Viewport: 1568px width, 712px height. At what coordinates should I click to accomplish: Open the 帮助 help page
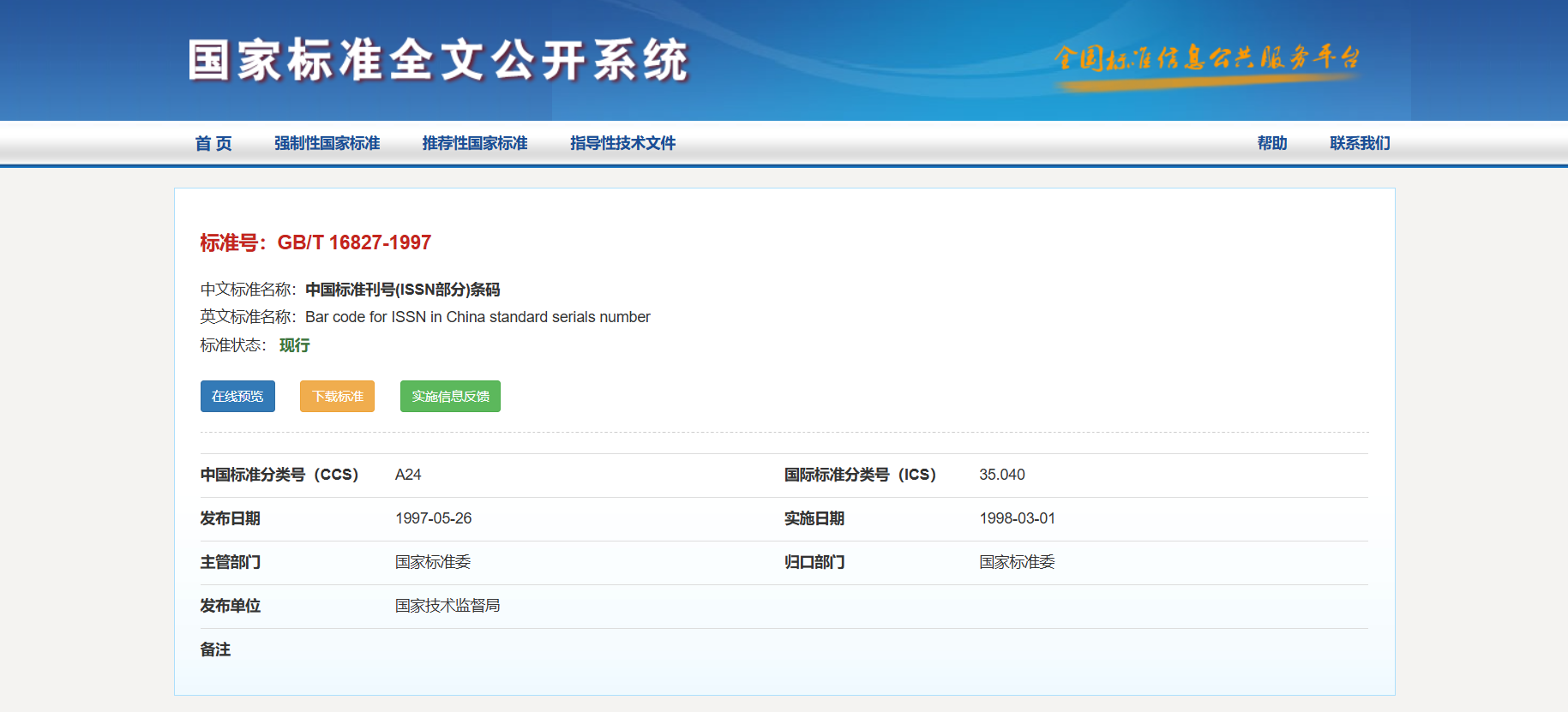tap(1271, 143)
